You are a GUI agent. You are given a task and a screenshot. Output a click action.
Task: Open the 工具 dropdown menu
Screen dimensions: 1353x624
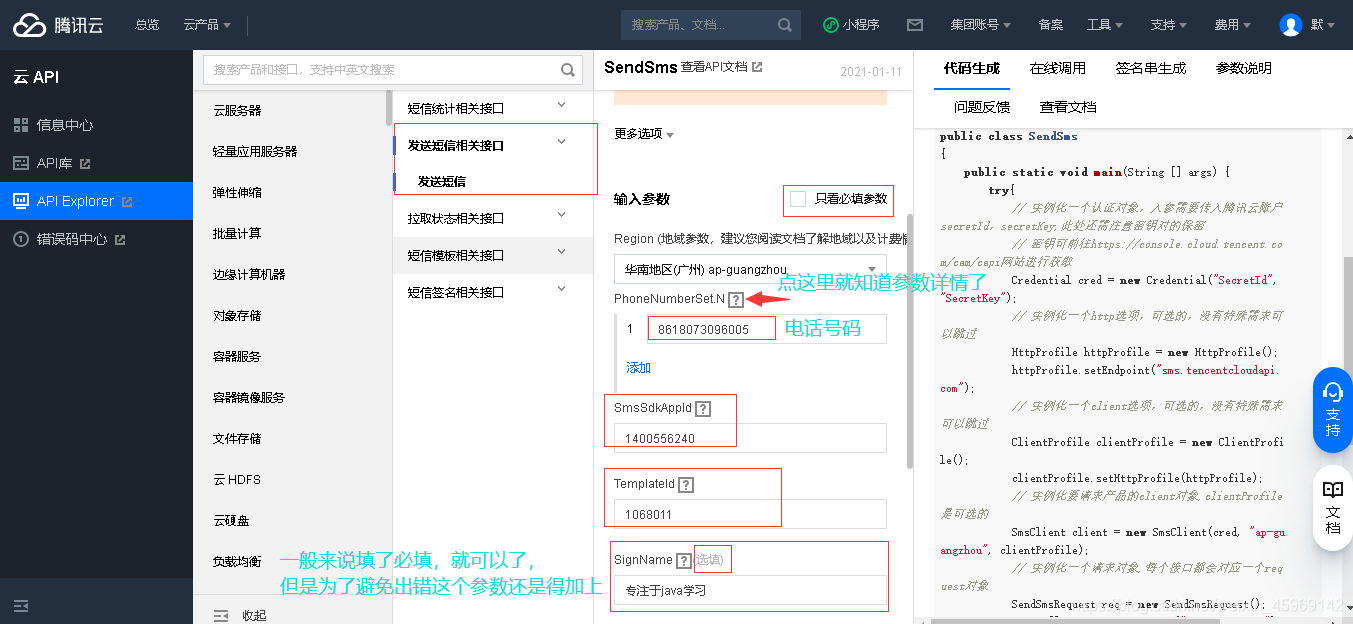pyautogui.click(x=1104, y=25)
